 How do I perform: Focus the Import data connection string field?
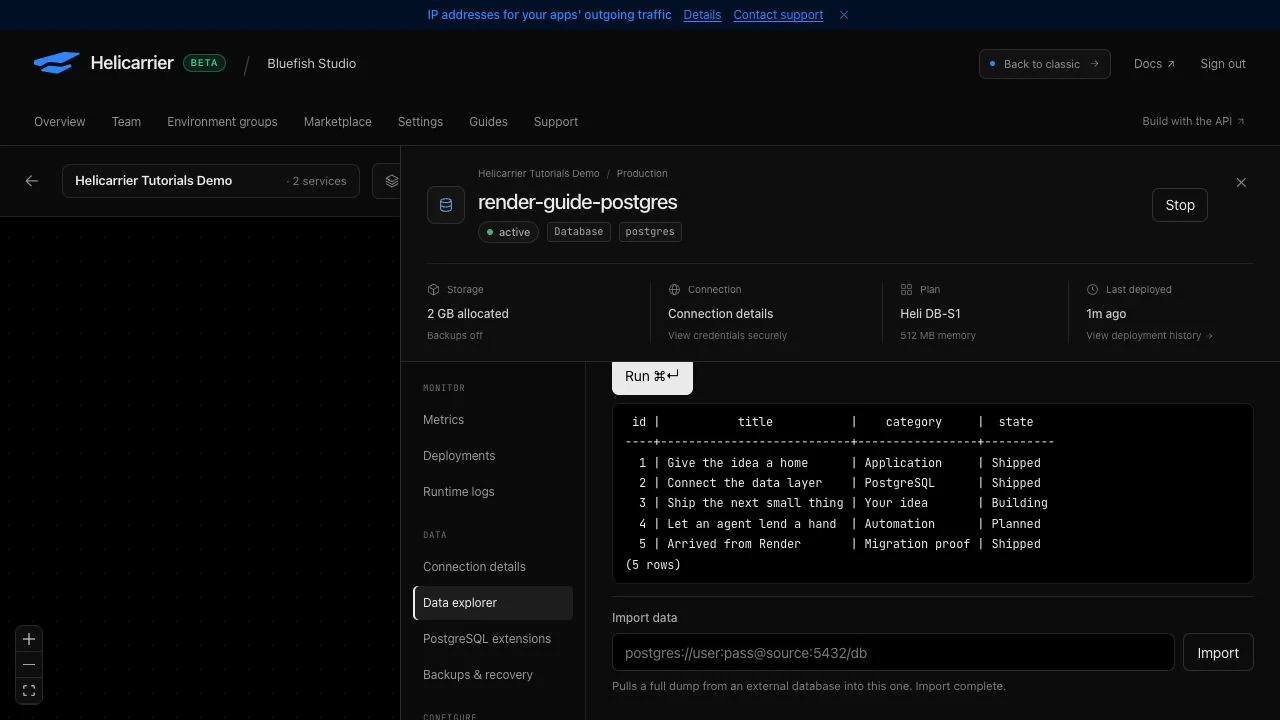coord(893,653)
